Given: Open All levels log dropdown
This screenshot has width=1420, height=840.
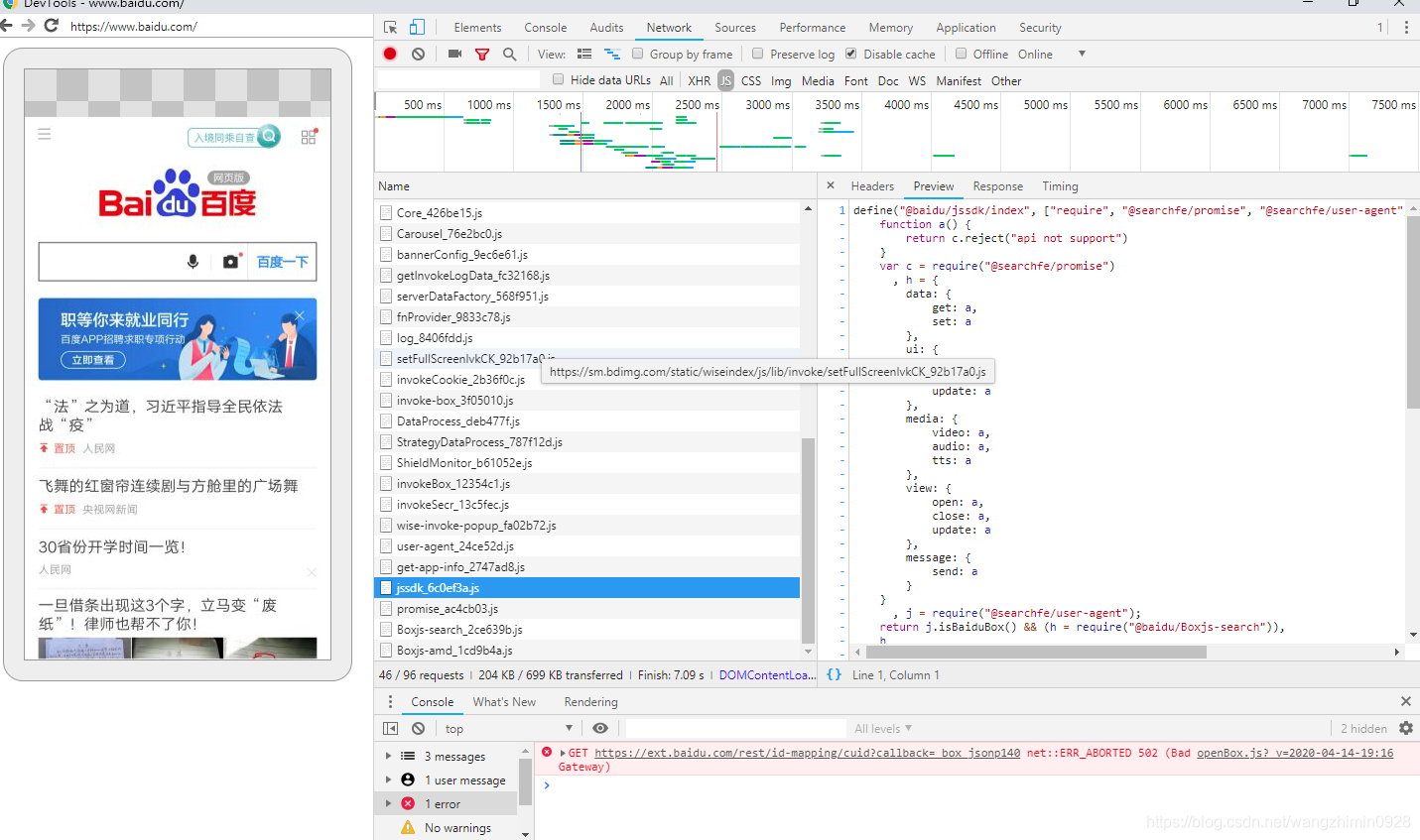Looking at the screenshot, I should [x=883, y=728].
